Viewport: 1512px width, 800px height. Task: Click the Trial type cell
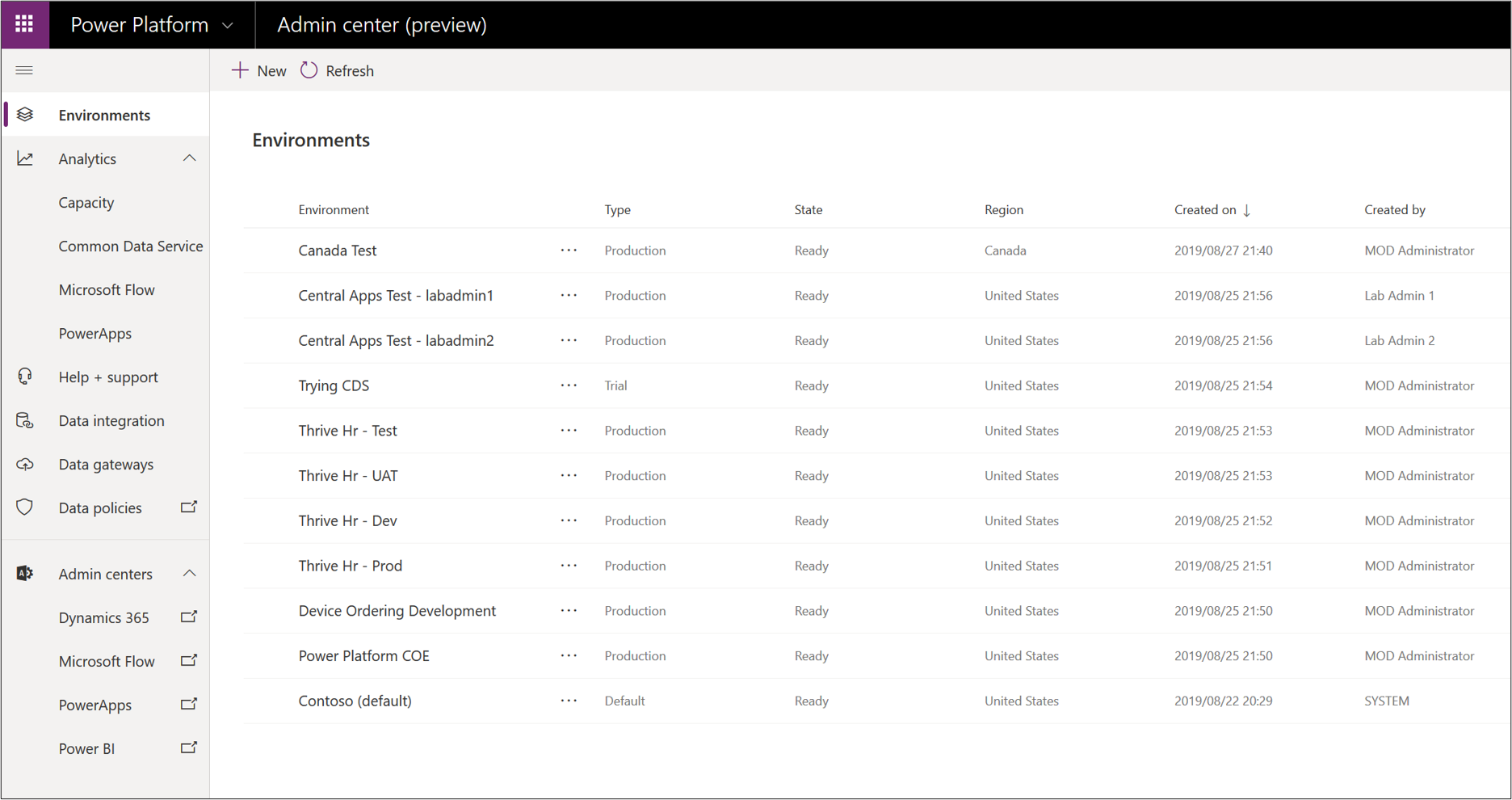(615, 385)
